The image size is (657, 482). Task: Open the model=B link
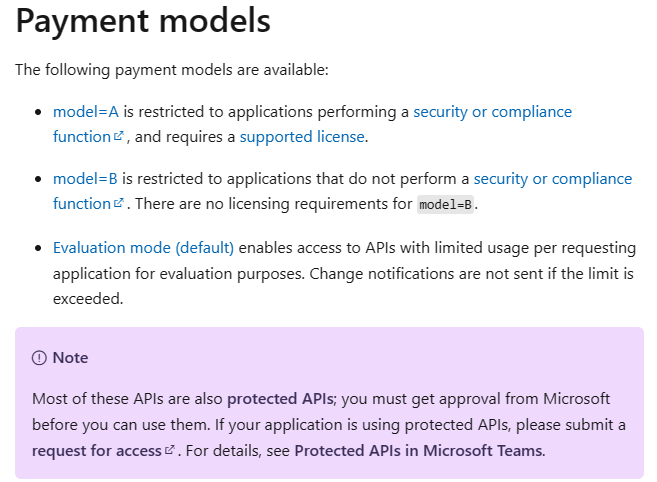85,179
